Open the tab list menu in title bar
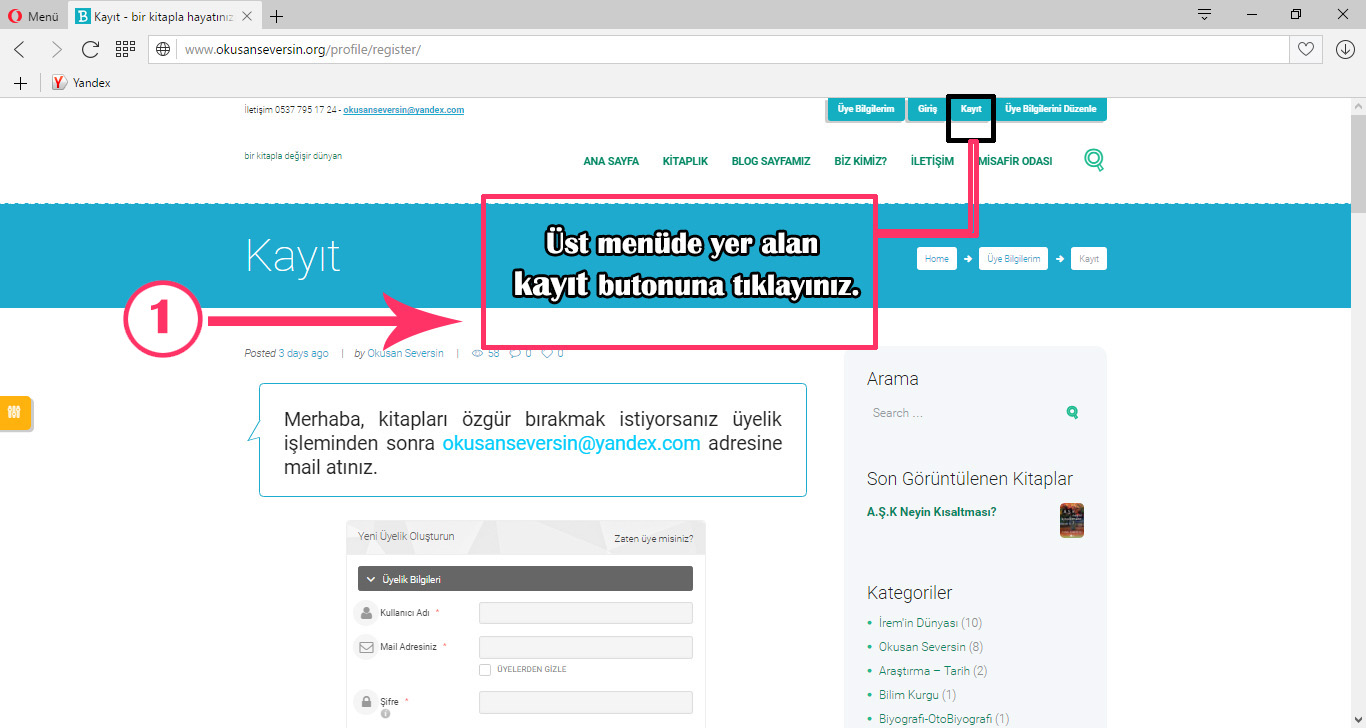Viewport: 1366px width, 728px height. (1205, 15)
